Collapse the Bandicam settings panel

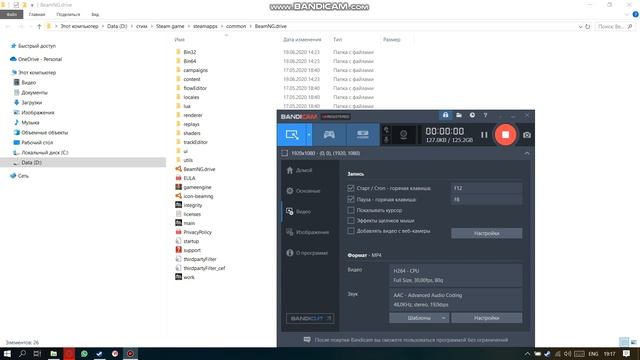pos(527,153)
